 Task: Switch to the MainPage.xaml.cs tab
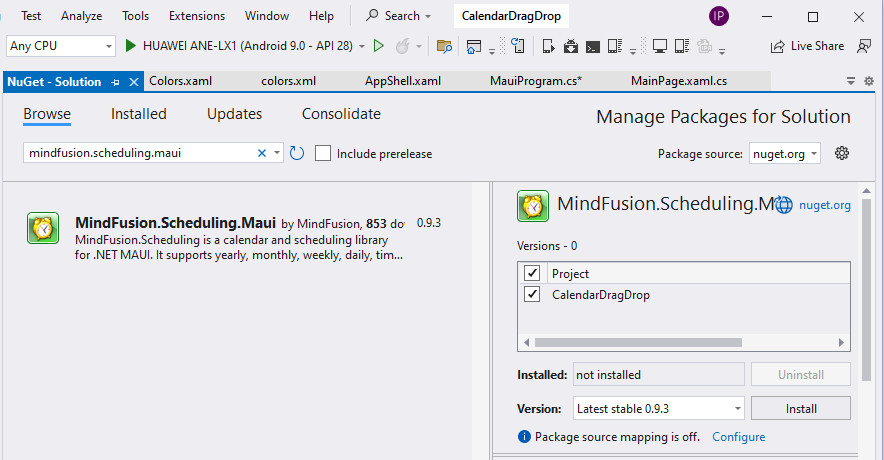(679, 81)
